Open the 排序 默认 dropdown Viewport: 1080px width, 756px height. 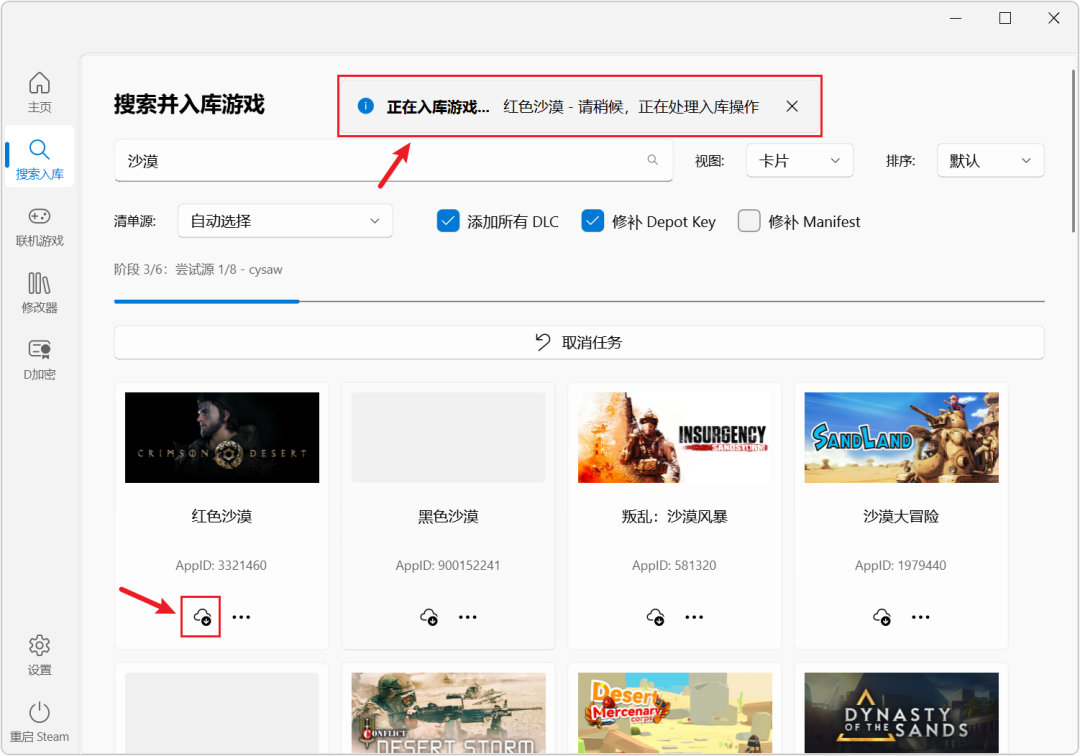pyautogui.click(x=990, y=160)
